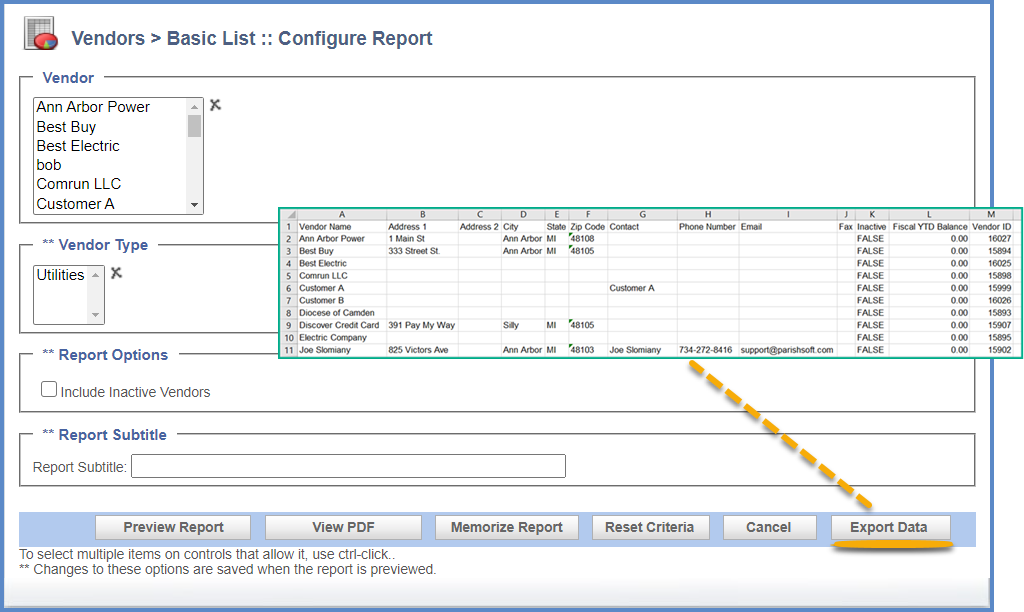Click the Report Subtitle input field
1024x612 pixels.
tap(348, 466)
